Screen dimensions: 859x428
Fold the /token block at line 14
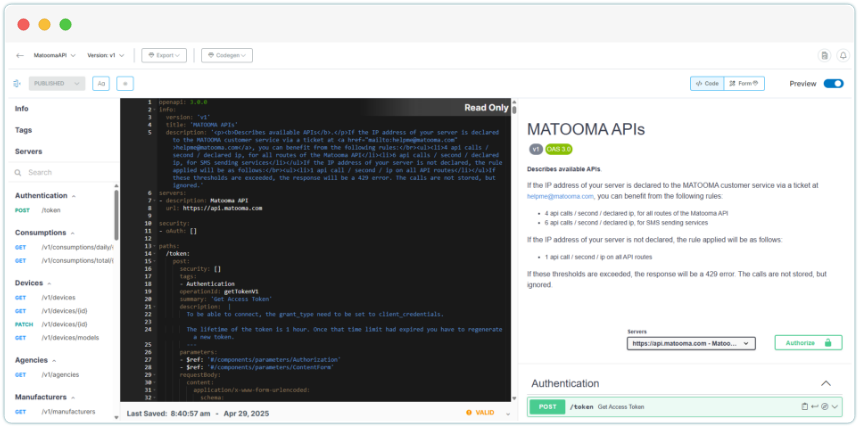pos(154,254)
